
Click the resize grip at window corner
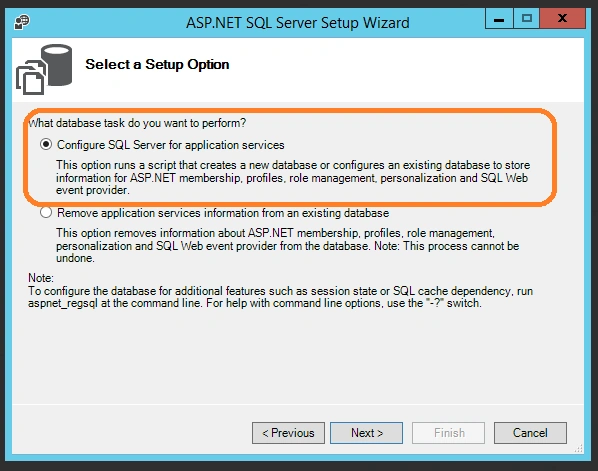(x=579, y=448)
